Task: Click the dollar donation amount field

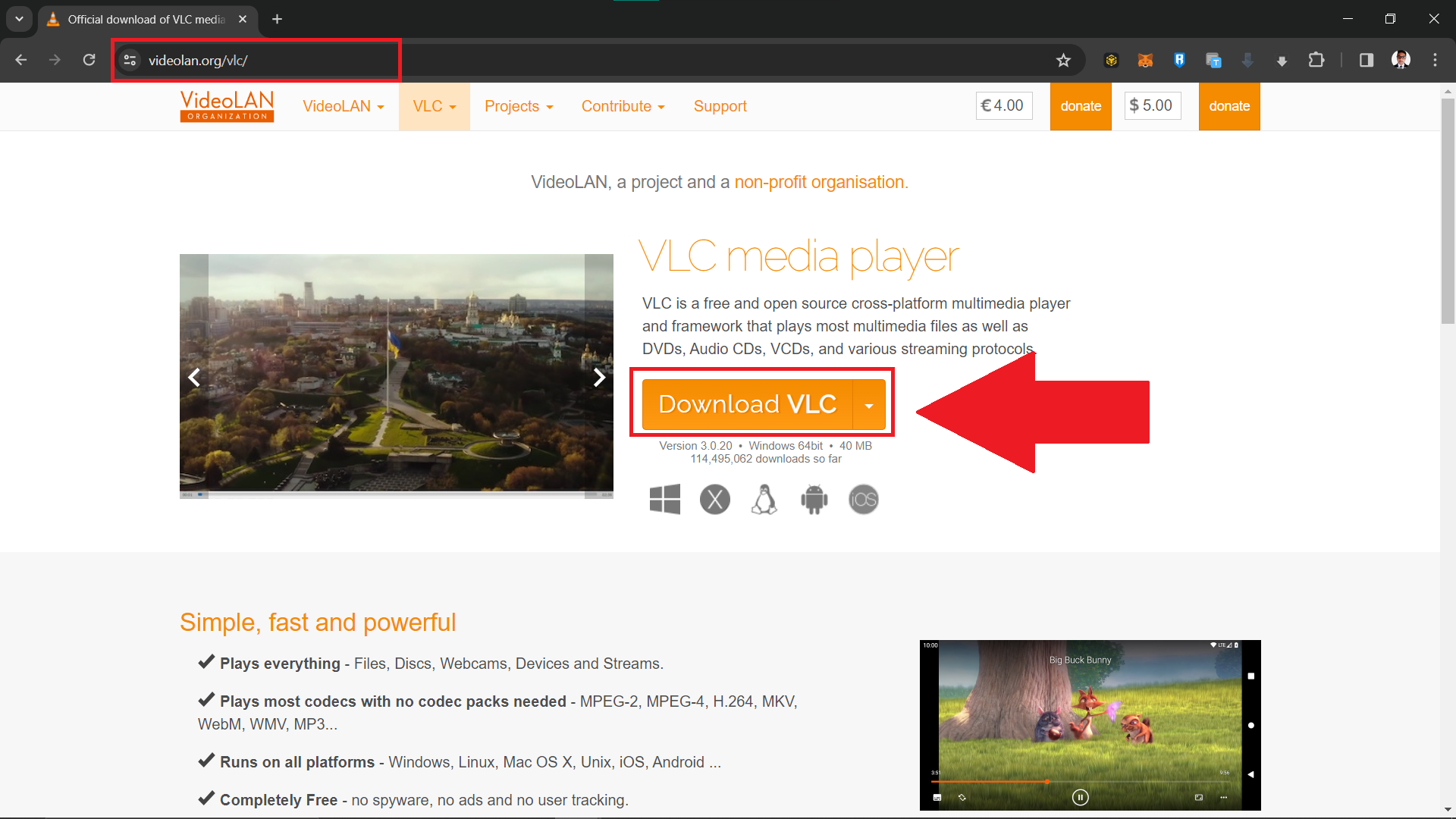Action: (x=1152, y=105)
